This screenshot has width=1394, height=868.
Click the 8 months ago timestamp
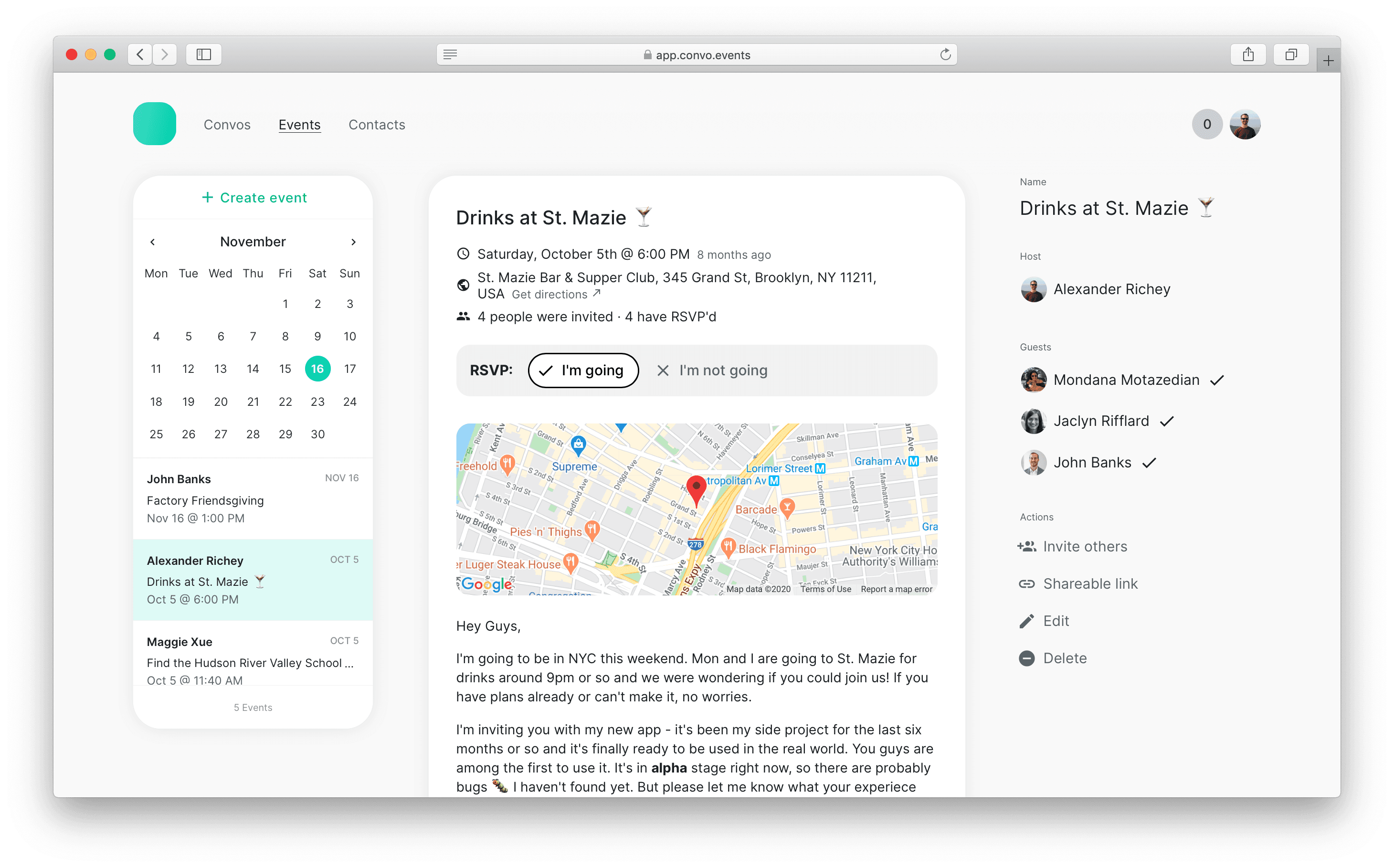[733, 255]
